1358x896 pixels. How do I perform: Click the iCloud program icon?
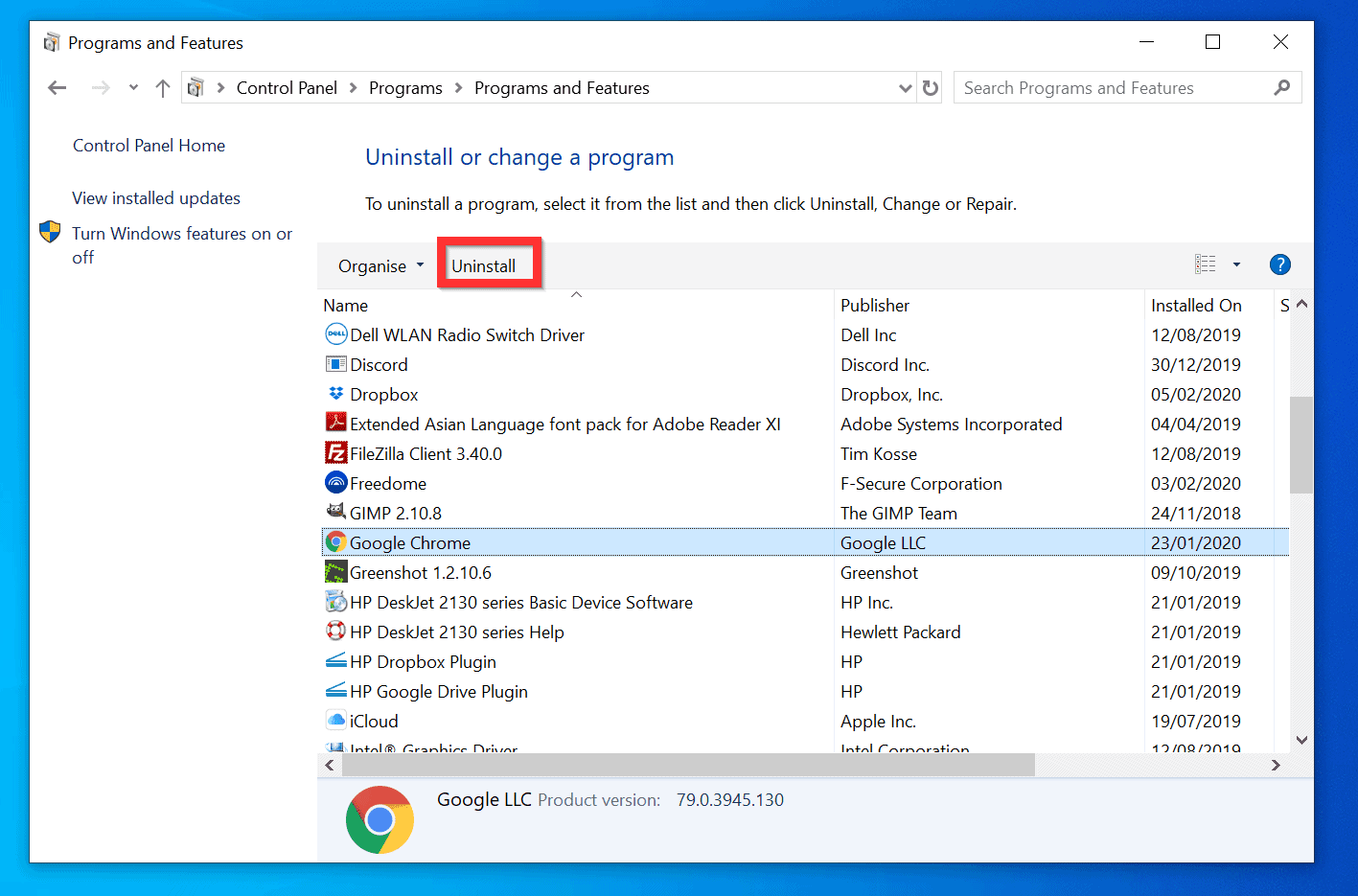(x=335, y=721)
